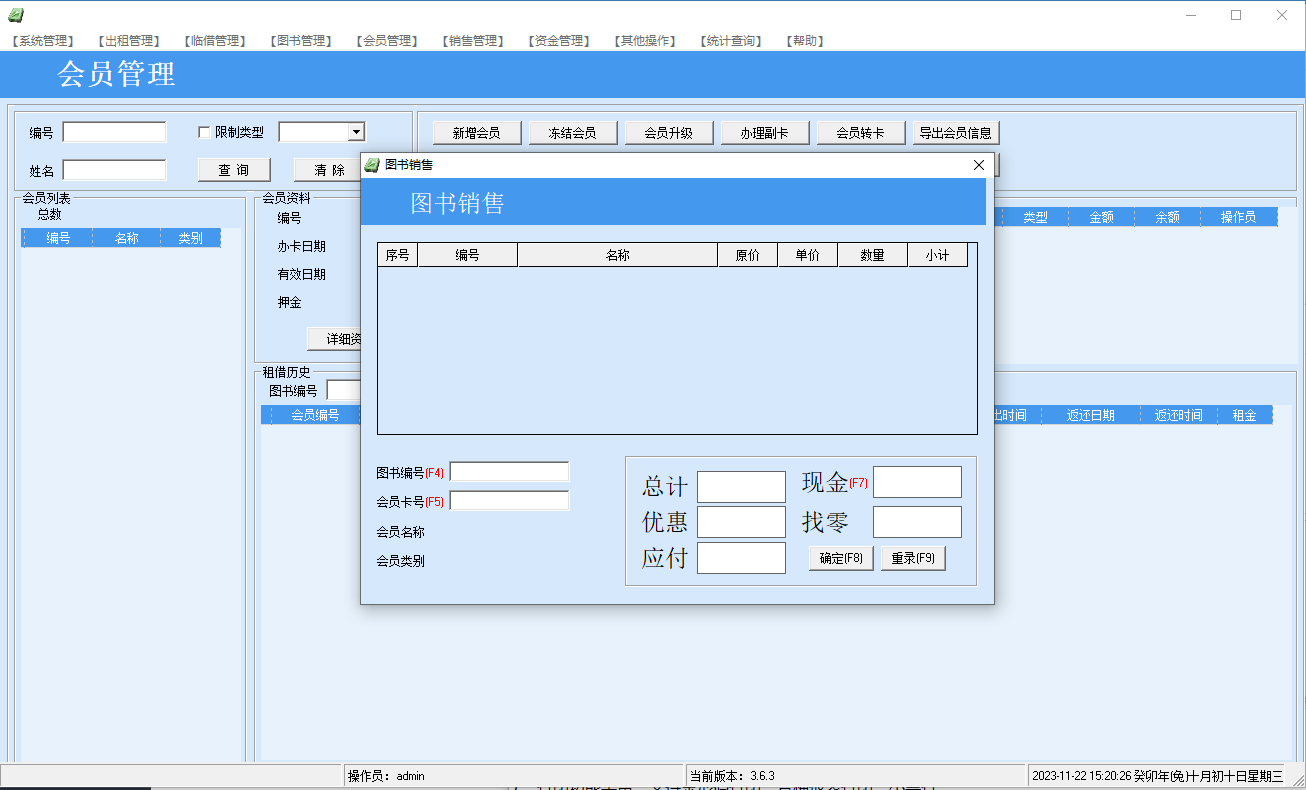Focus the 总计 total field

741,487
